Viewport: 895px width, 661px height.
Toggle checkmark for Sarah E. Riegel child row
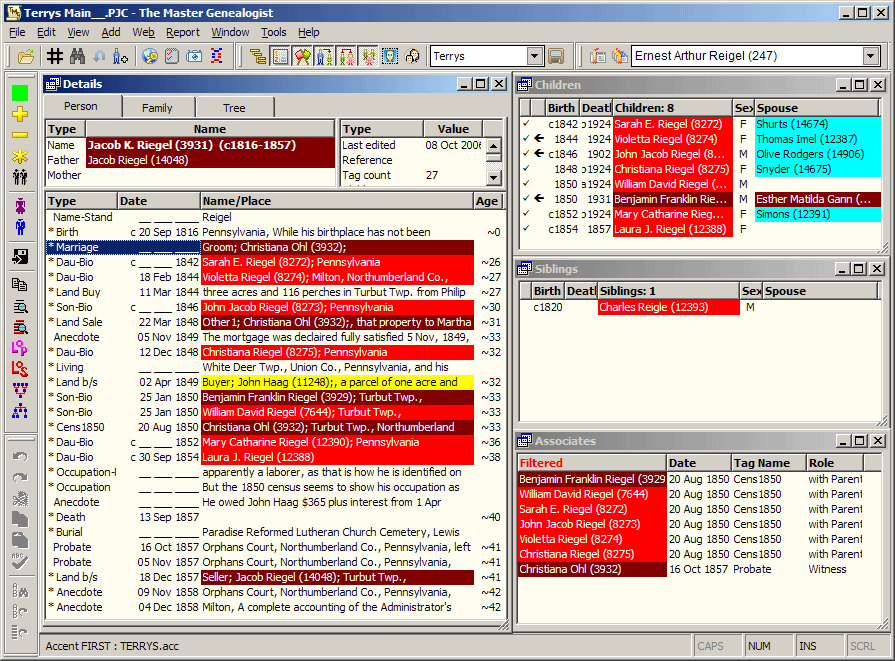point(526,124)
